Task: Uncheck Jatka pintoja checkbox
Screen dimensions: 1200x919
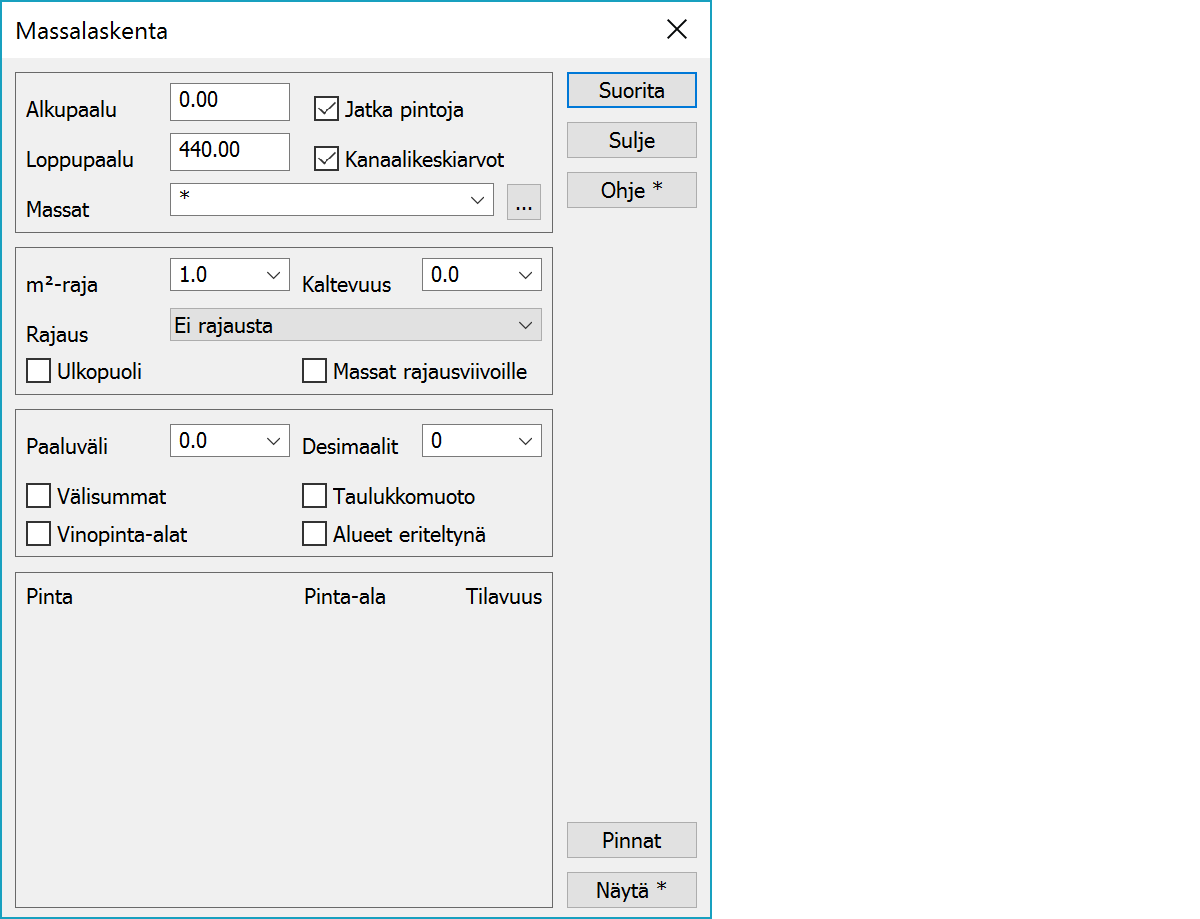Action: (x=326, y=108)
